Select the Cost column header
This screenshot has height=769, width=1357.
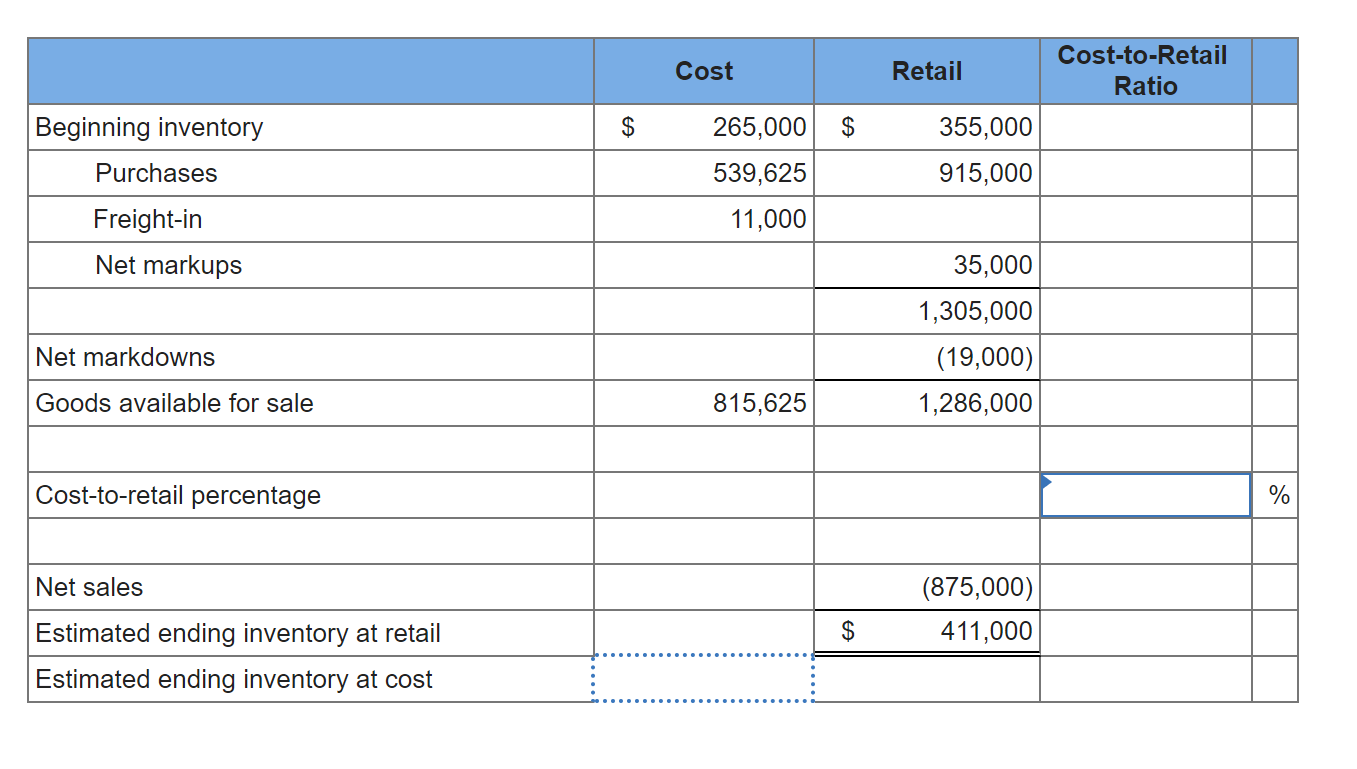[703, 71]
